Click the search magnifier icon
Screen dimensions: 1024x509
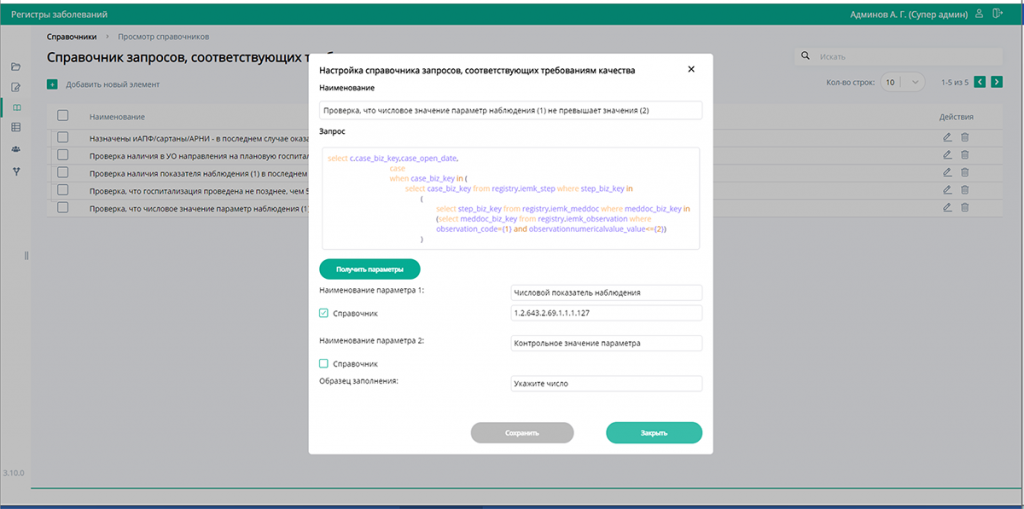point(805,56)
